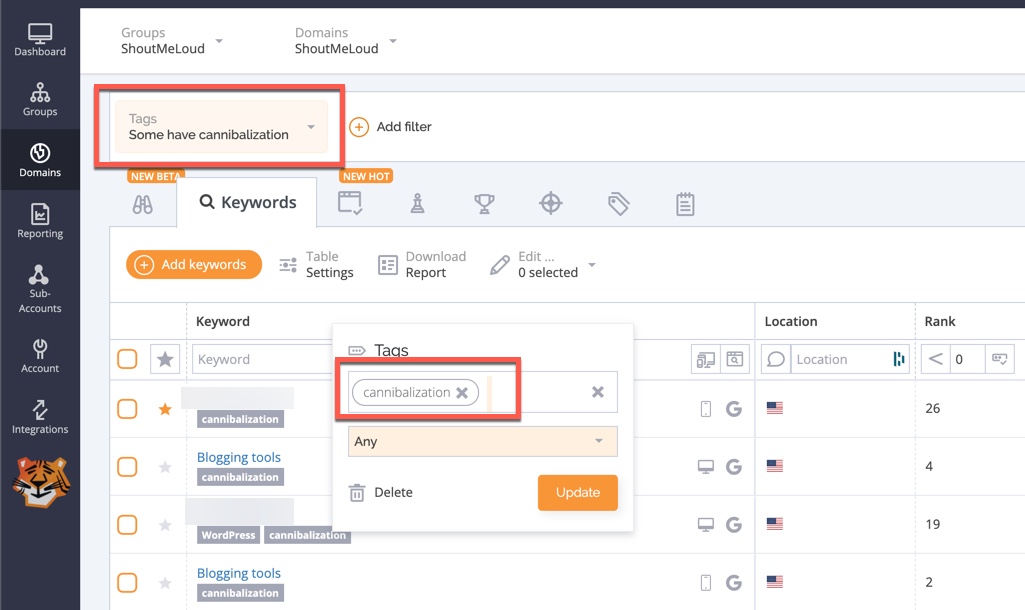Expand the Groups ShoutMeLoud dropdown
This screenshot has height=610, width=1025.
[171, 41]
